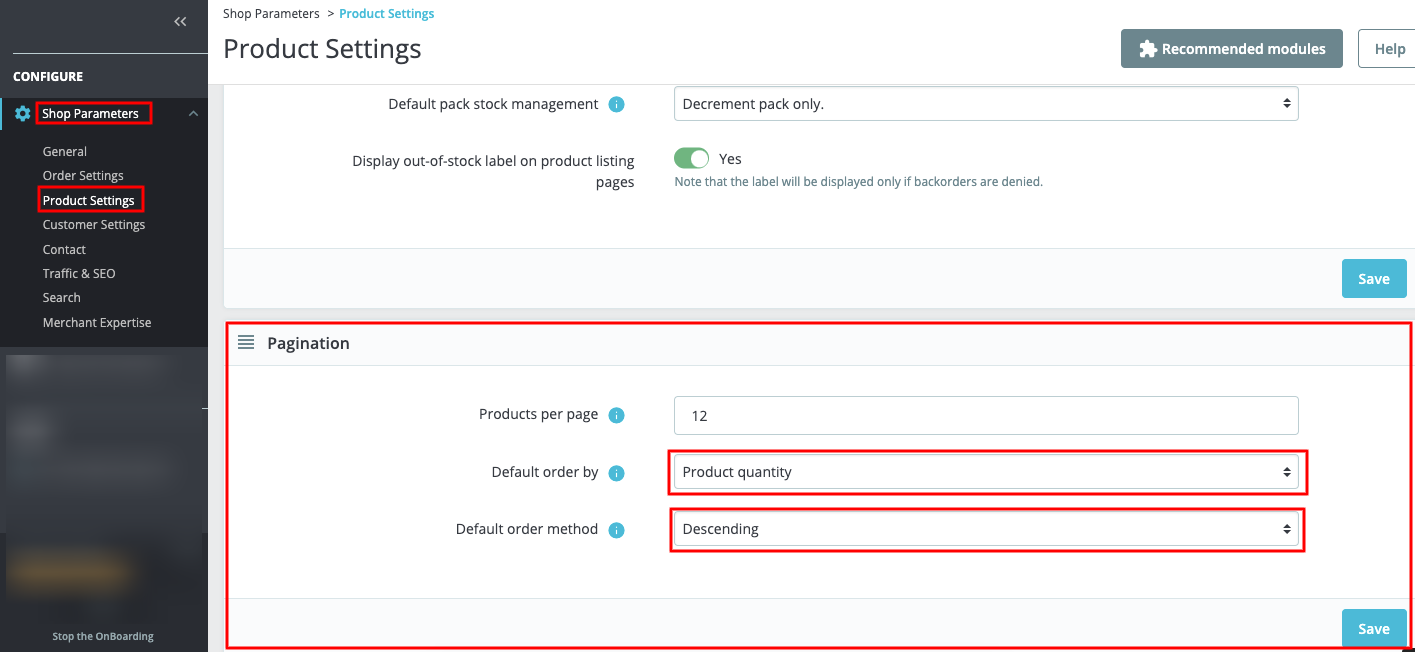Go to Traffic & SEO menu item
This screenshot has height=652, width=1415.
click(x=79, y=274)
